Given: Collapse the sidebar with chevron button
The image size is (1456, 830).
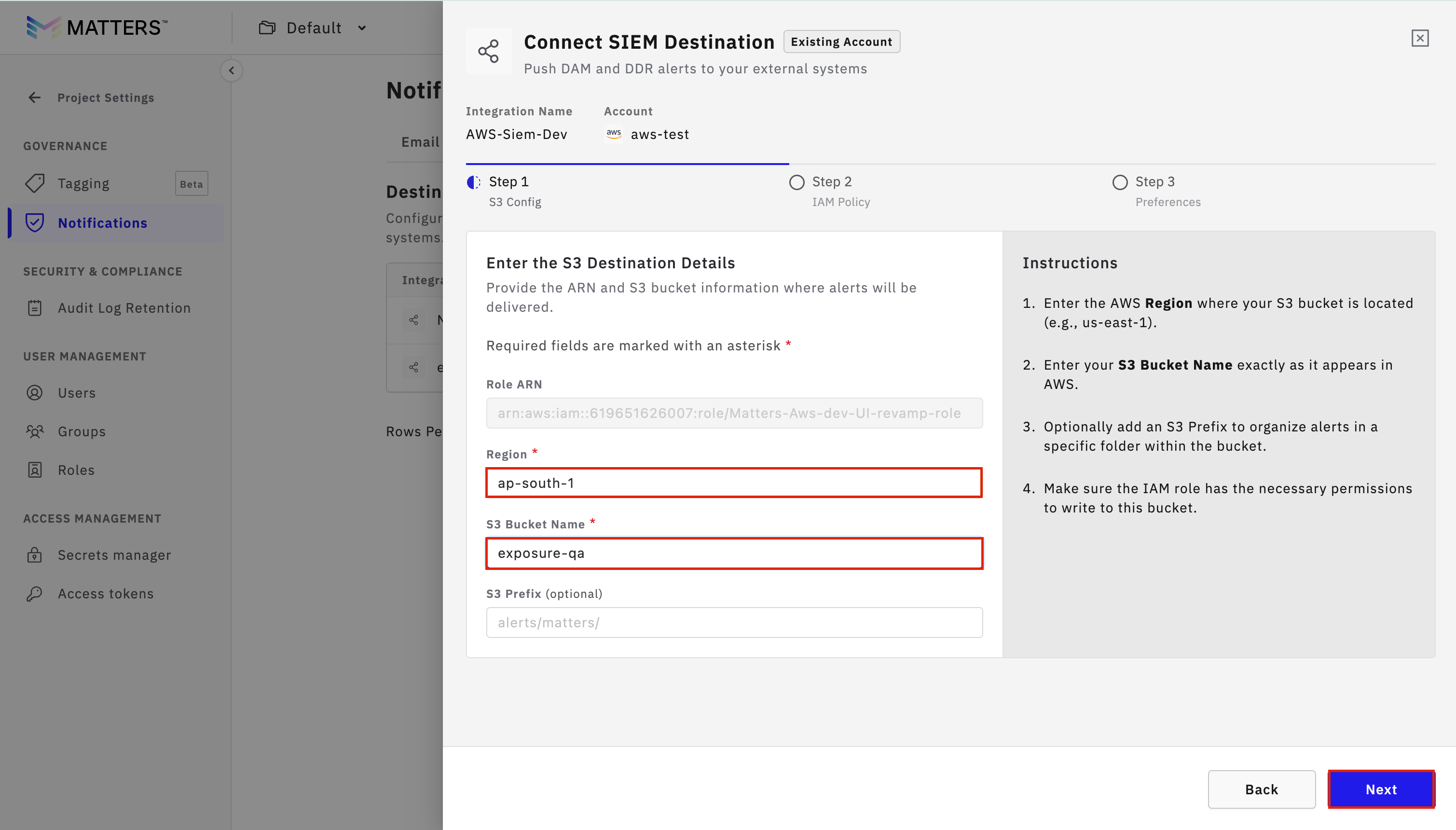Looking at the screenshot, I should [x=232, y=70].
